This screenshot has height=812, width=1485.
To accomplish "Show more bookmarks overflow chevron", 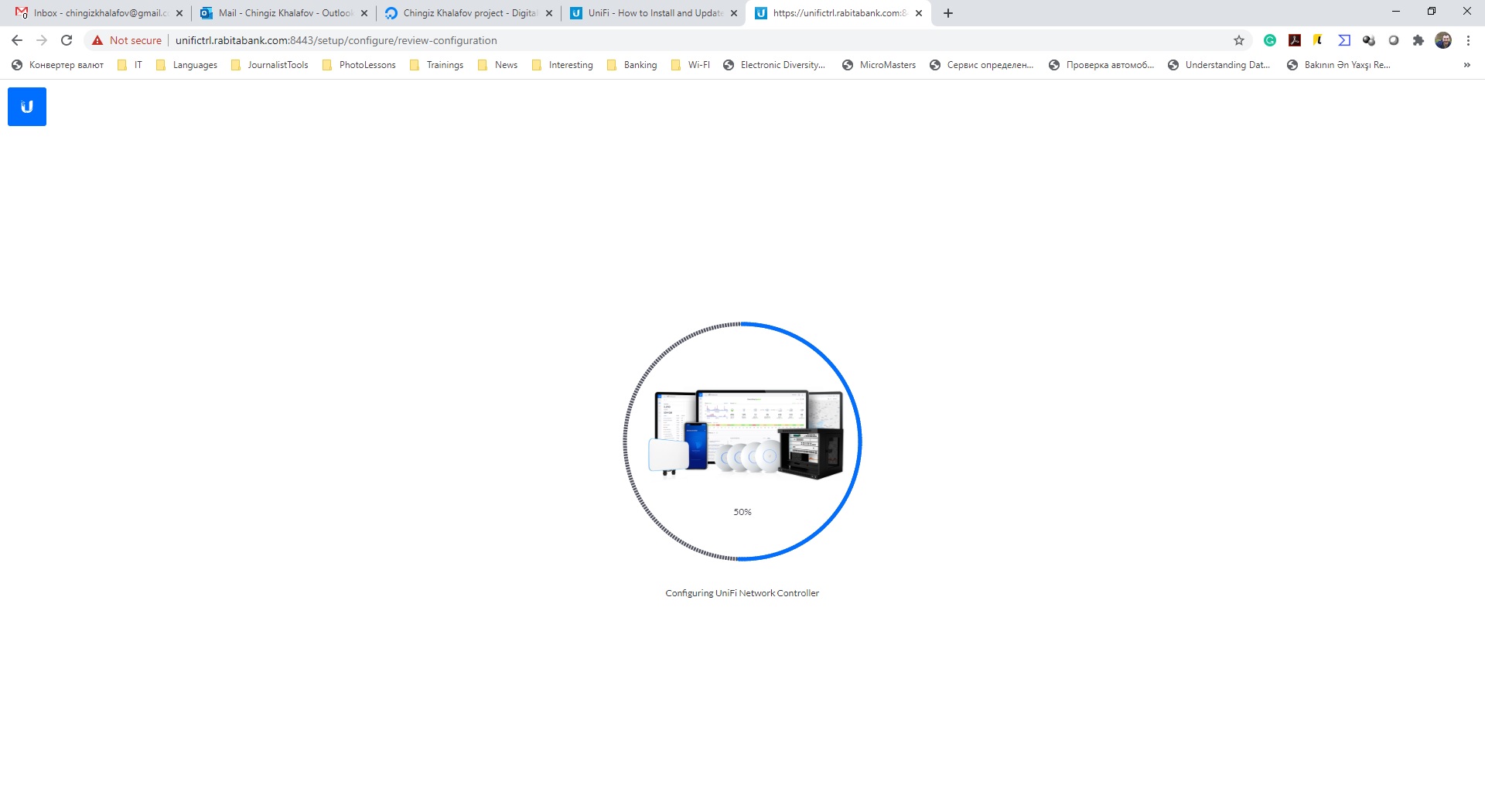I will 1467,65.
